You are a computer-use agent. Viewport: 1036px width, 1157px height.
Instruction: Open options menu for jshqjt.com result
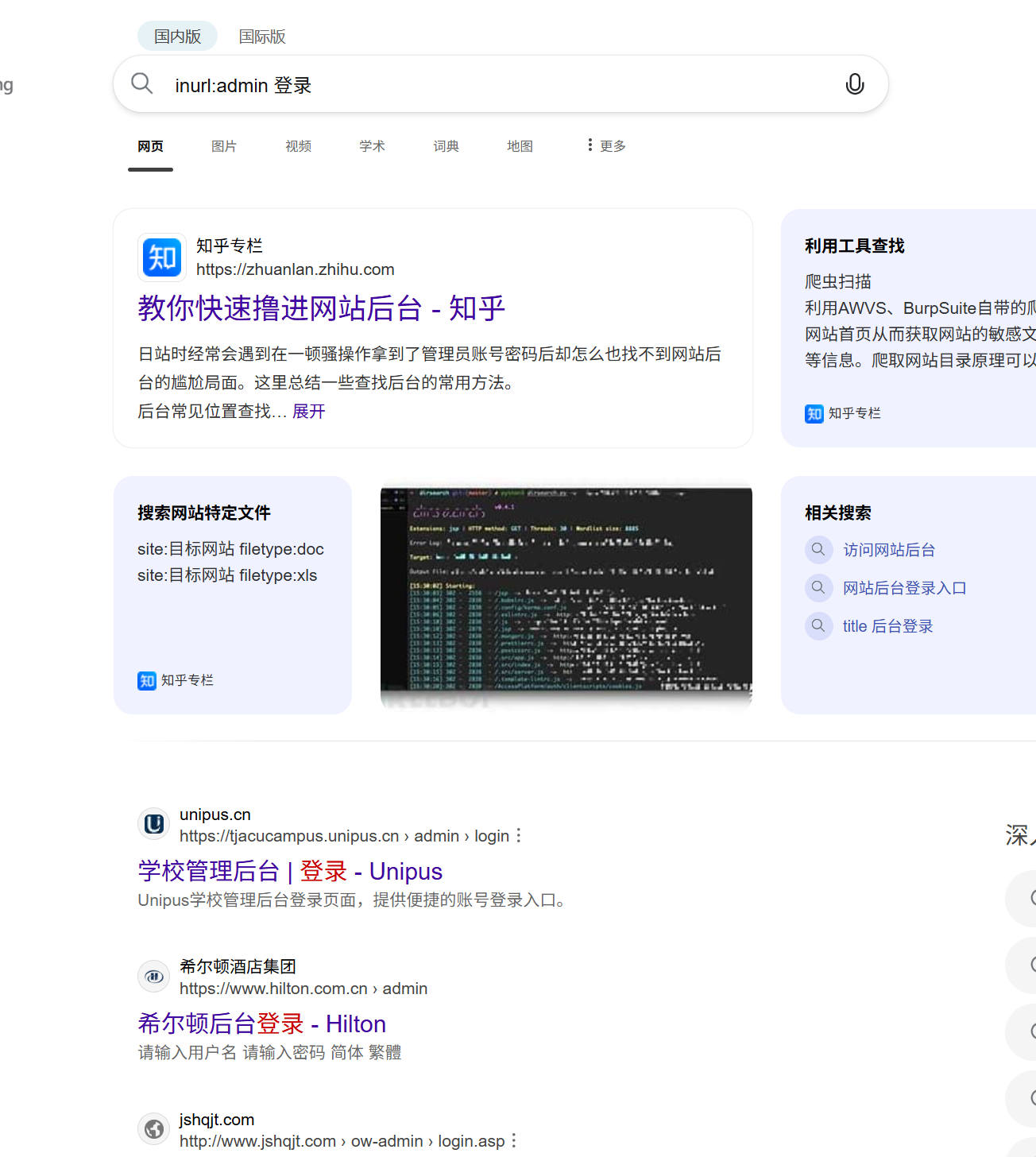[514, 1140]
